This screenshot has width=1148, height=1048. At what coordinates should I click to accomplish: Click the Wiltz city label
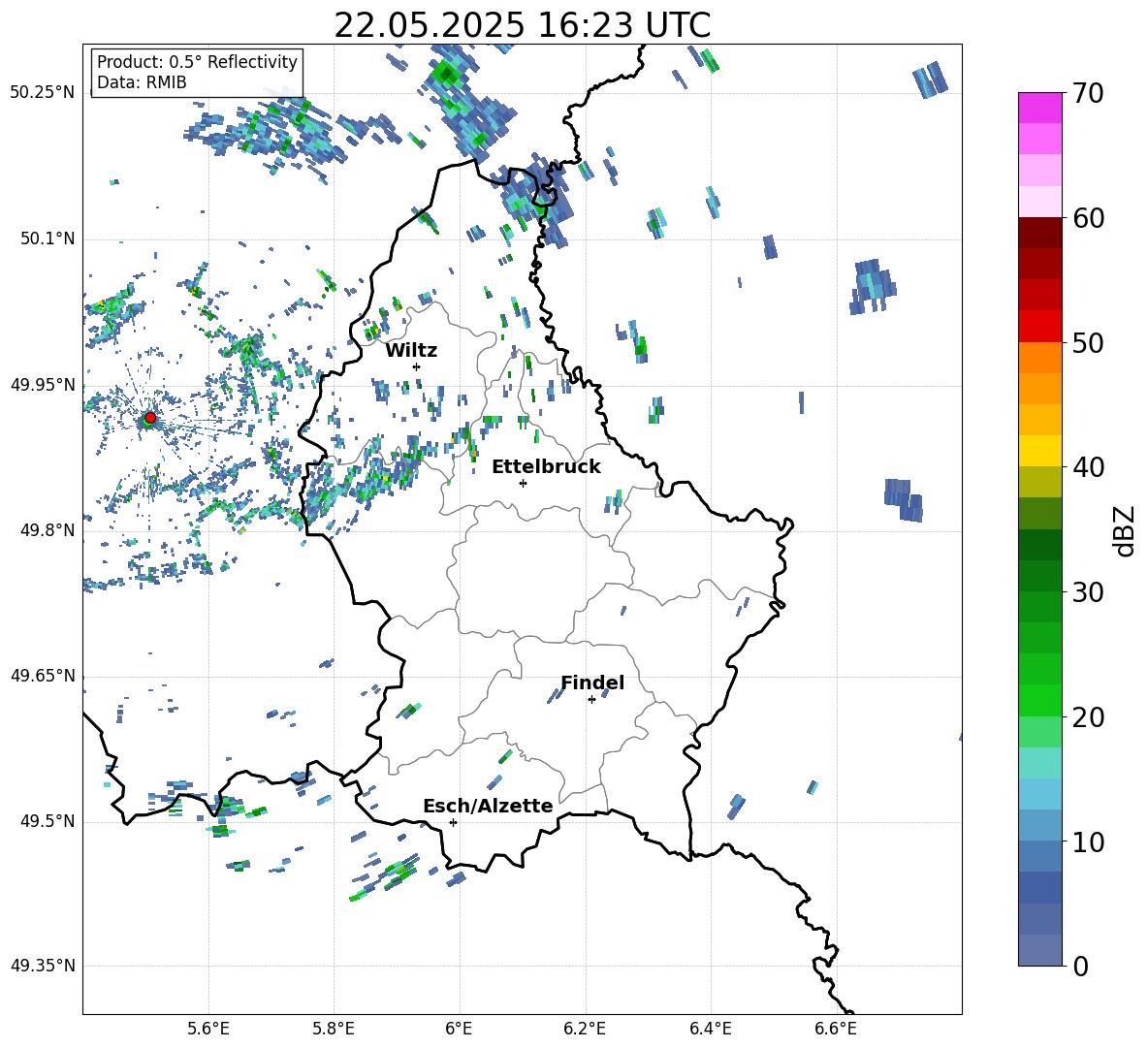tap(411, 351)
